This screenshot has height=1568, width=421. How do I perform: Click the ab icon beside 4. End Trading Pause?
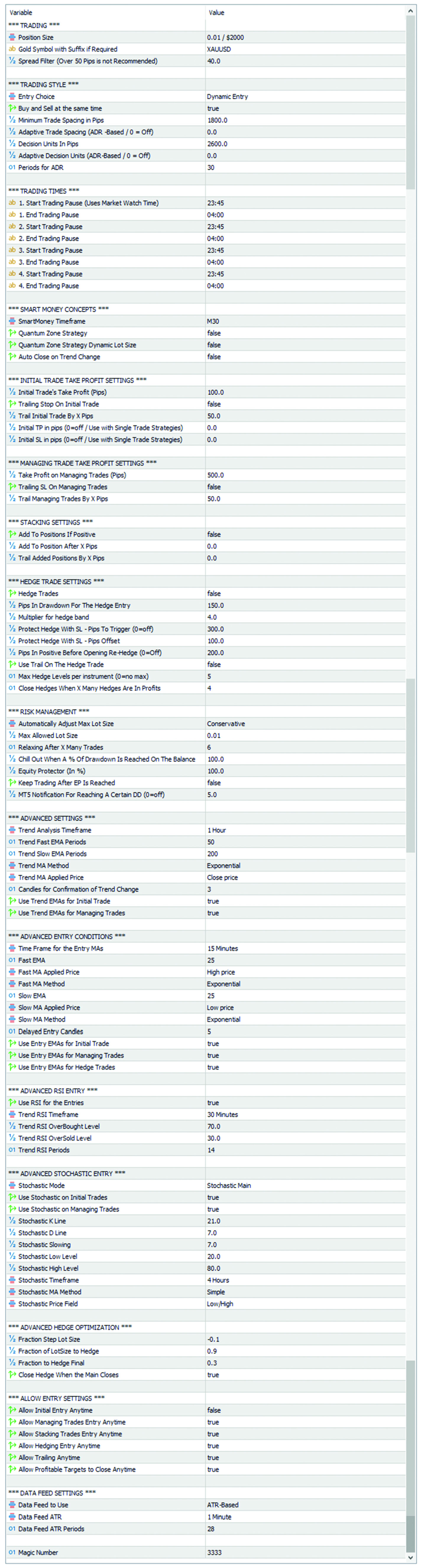pos(12,285)
